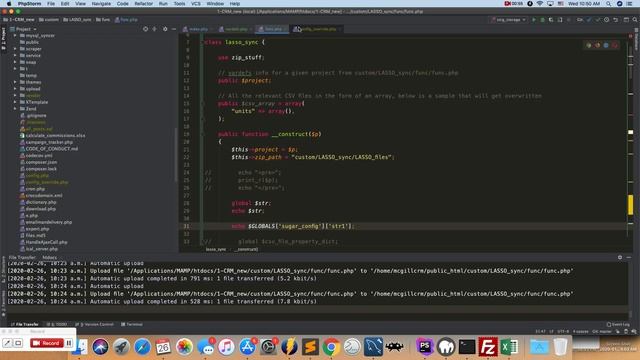This screenshot has height=360, width=640.
Task: Click the VCS revert arrow icon
Action: point(616,20)
